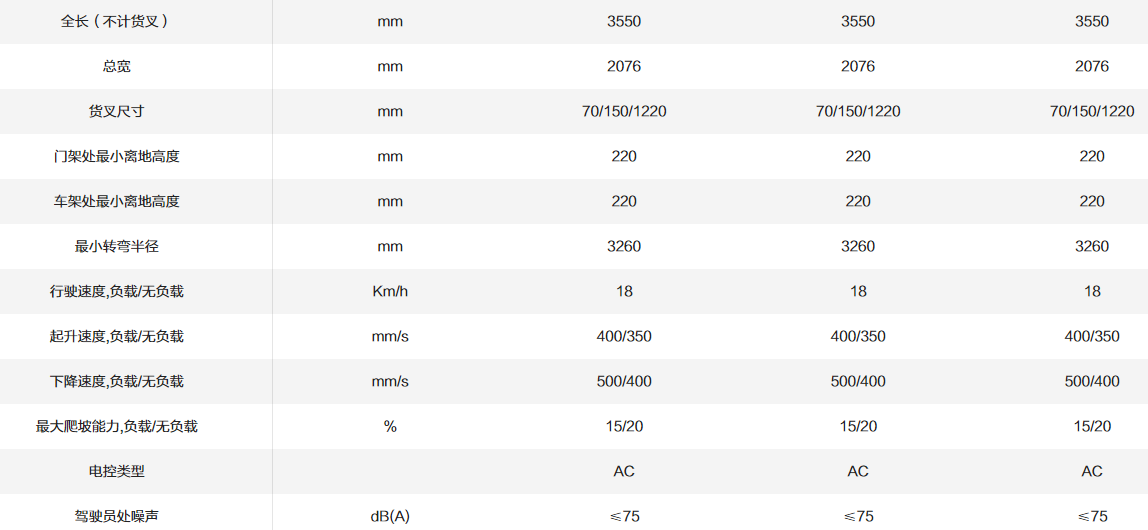The width and height of the screenshot is (1148, 530).
Task: Click the 货叉尺寸 row label
Action: (116, 111)
